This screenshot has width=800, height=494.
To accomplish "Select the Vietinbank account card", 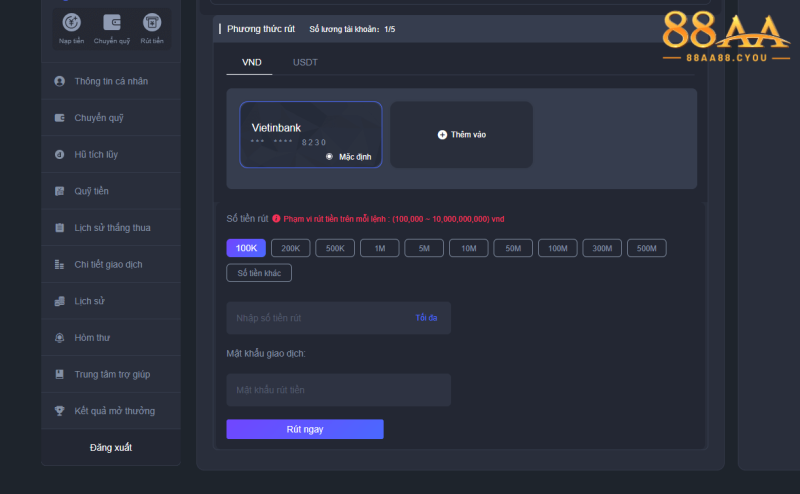I will click(x=311, y=135).
